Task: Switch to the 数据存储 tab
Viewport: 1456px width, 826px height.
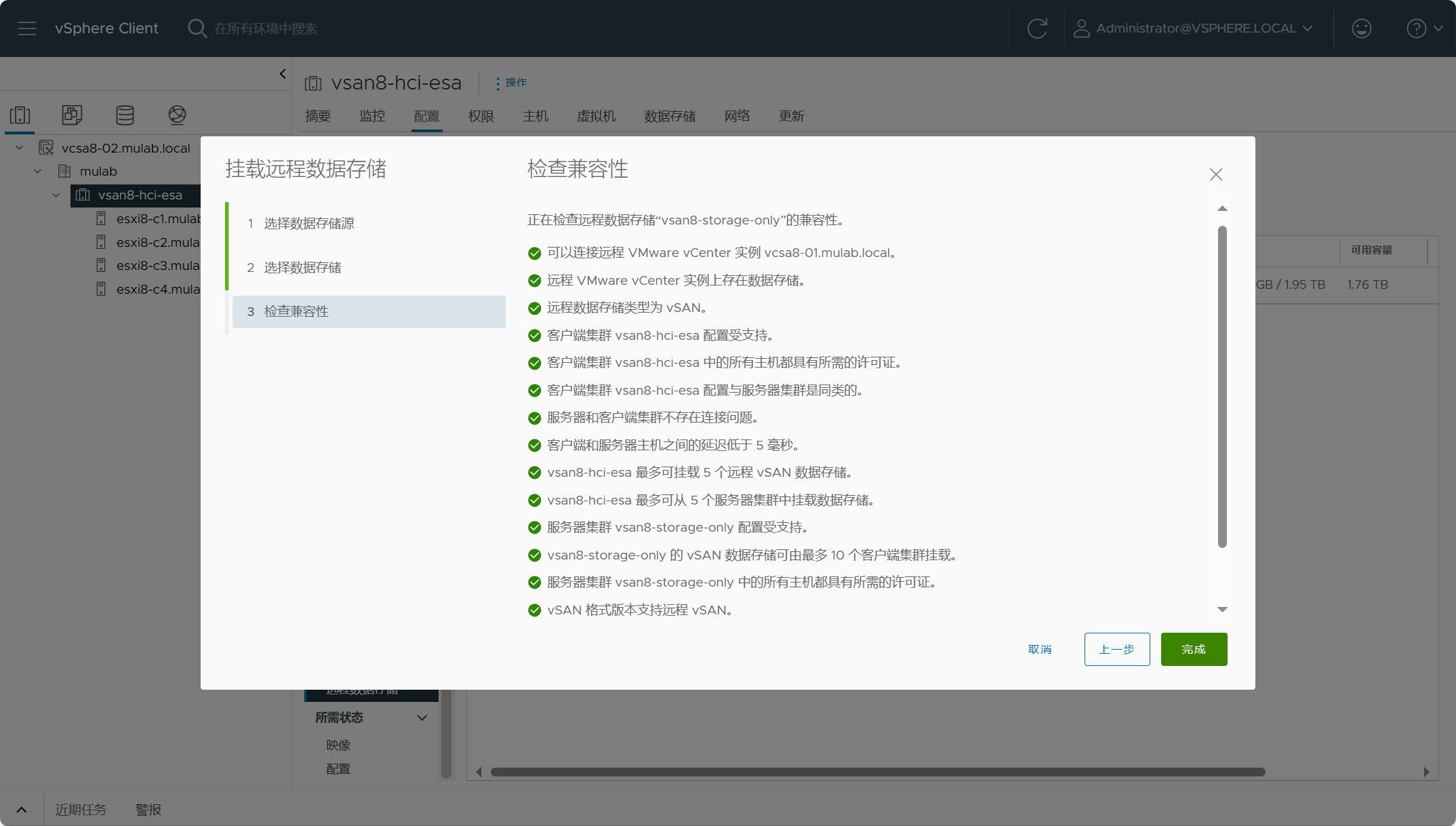Action: (670, 117)
